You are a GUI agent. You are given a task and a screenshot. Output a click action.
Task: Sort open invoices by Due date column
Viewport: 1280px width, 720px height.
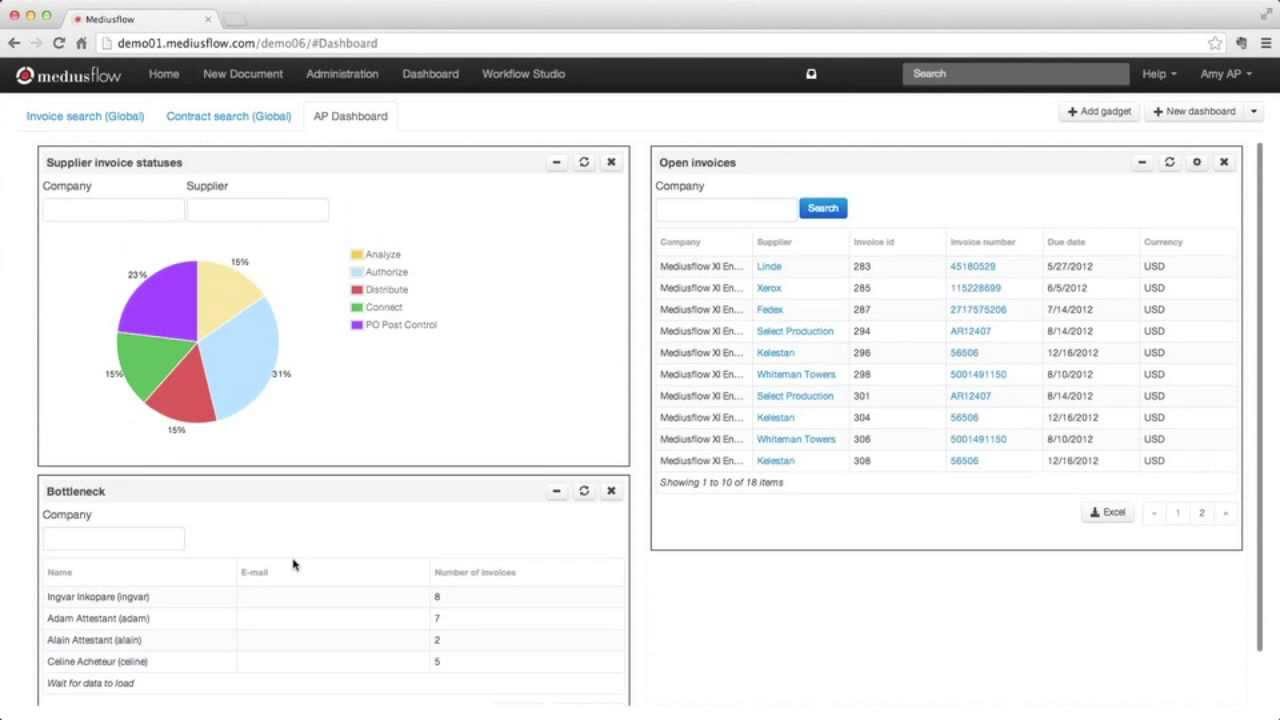(1066, 242)
